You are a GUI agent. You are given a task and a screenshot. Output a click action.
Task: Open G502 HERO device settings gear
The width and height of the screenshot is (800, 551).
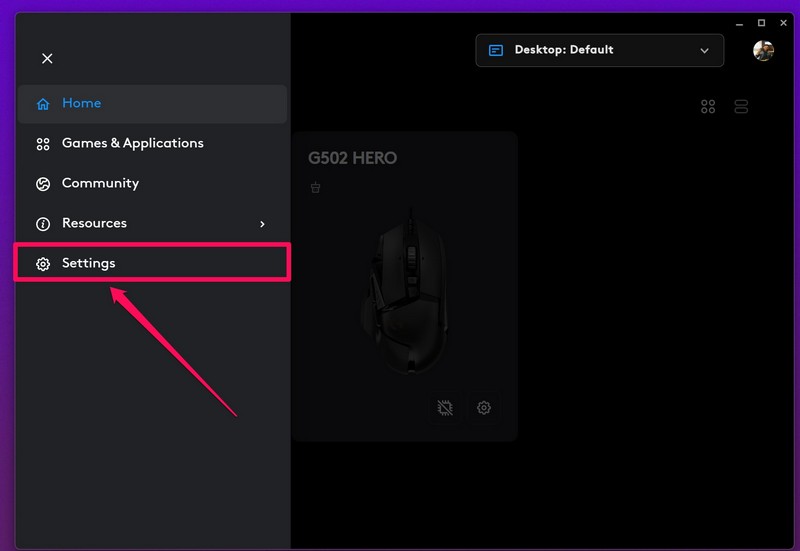484,408
